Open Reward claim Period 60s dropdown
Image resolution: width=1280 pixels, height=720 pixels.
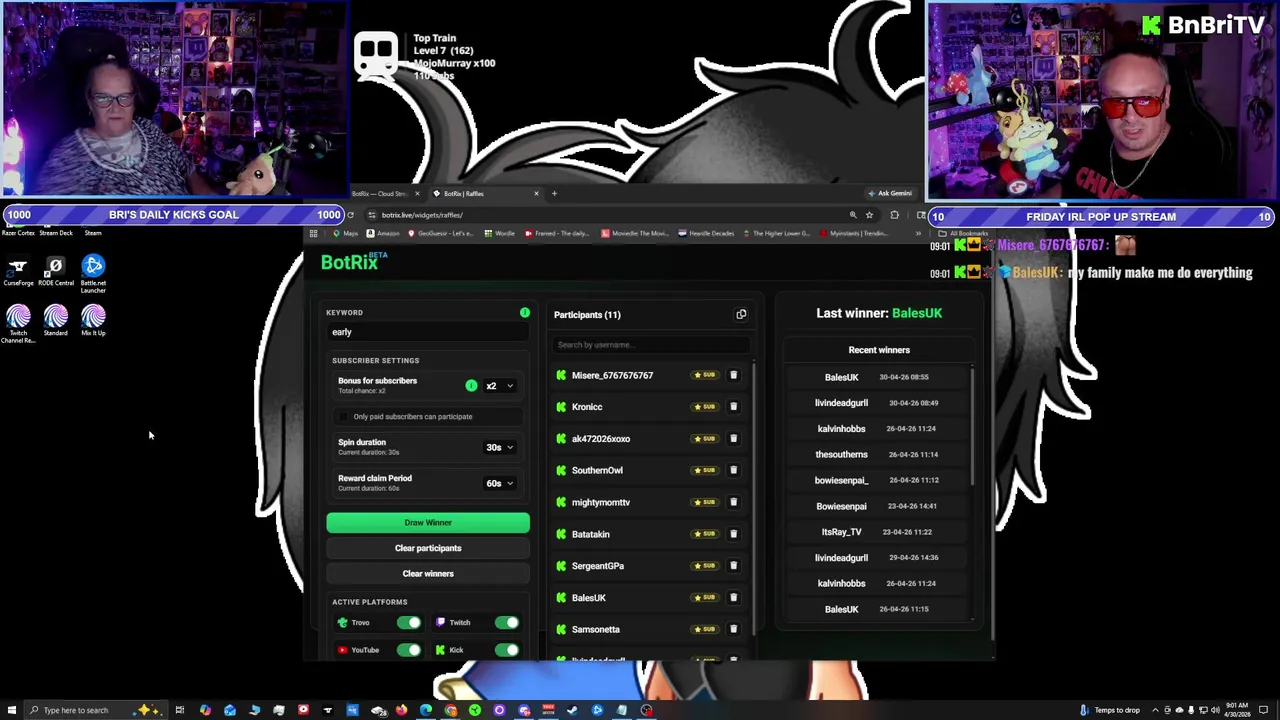point(499,484)
